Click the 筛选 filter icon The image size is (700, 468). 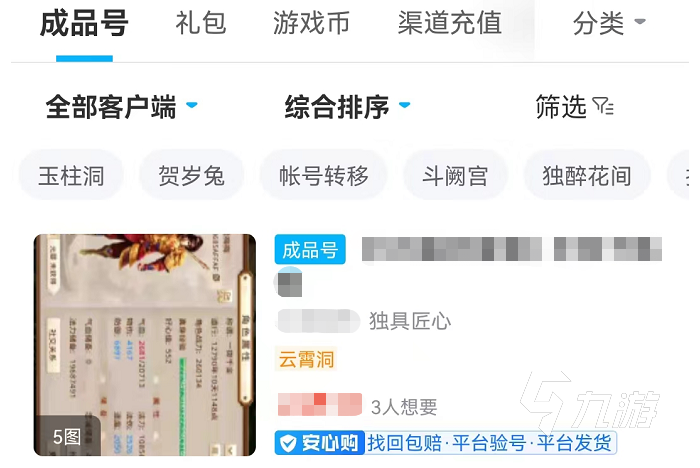pos(603,107)
